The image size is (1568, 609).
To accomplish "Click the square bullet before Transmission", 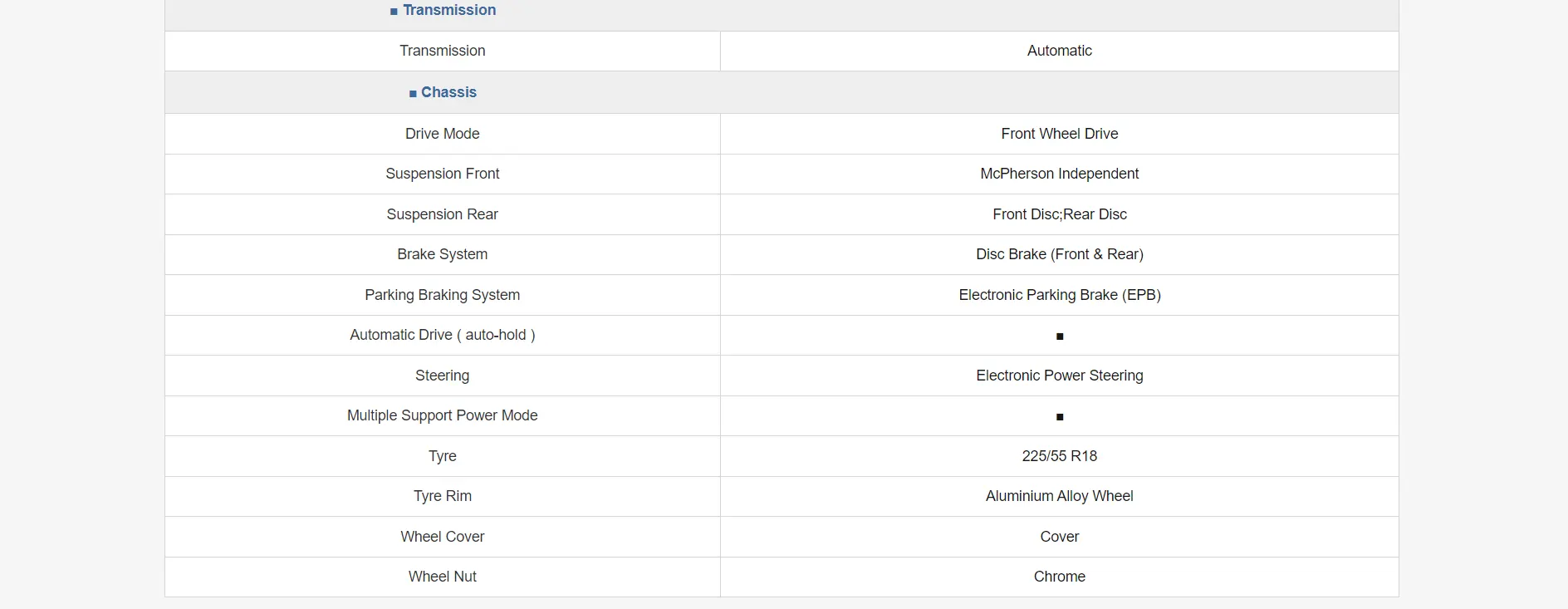I will [394, 12].
